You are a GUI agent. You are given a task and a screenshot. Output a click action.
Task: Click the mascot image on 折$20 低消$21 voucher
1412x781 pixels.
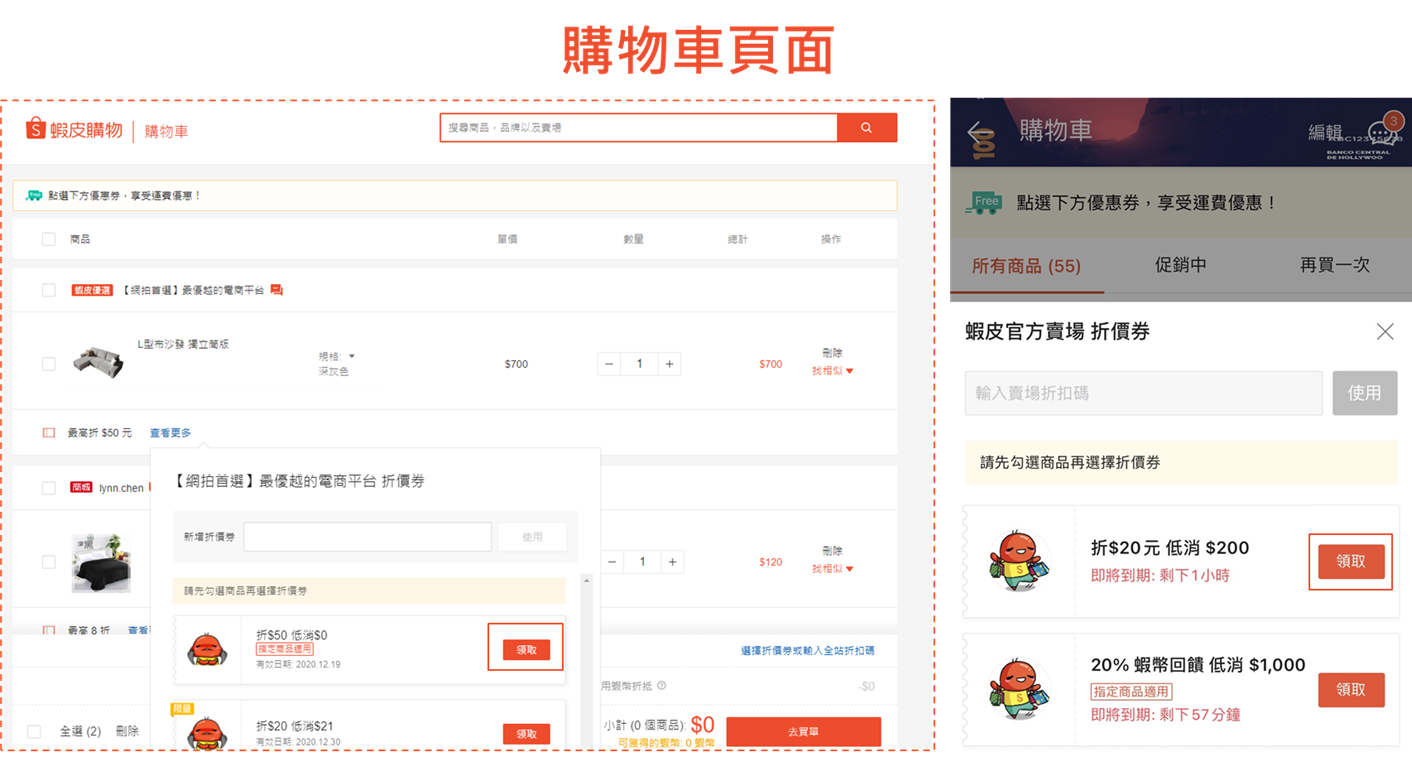pyautogui.click(x=207, y=733)
